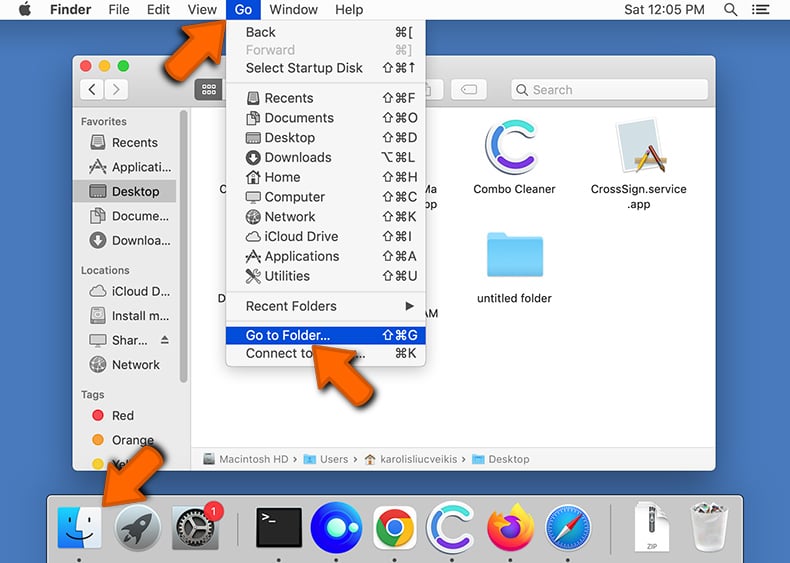Choose Connect to Server menu item
This screenshot has width=790, height=563.
pos(325,353)
